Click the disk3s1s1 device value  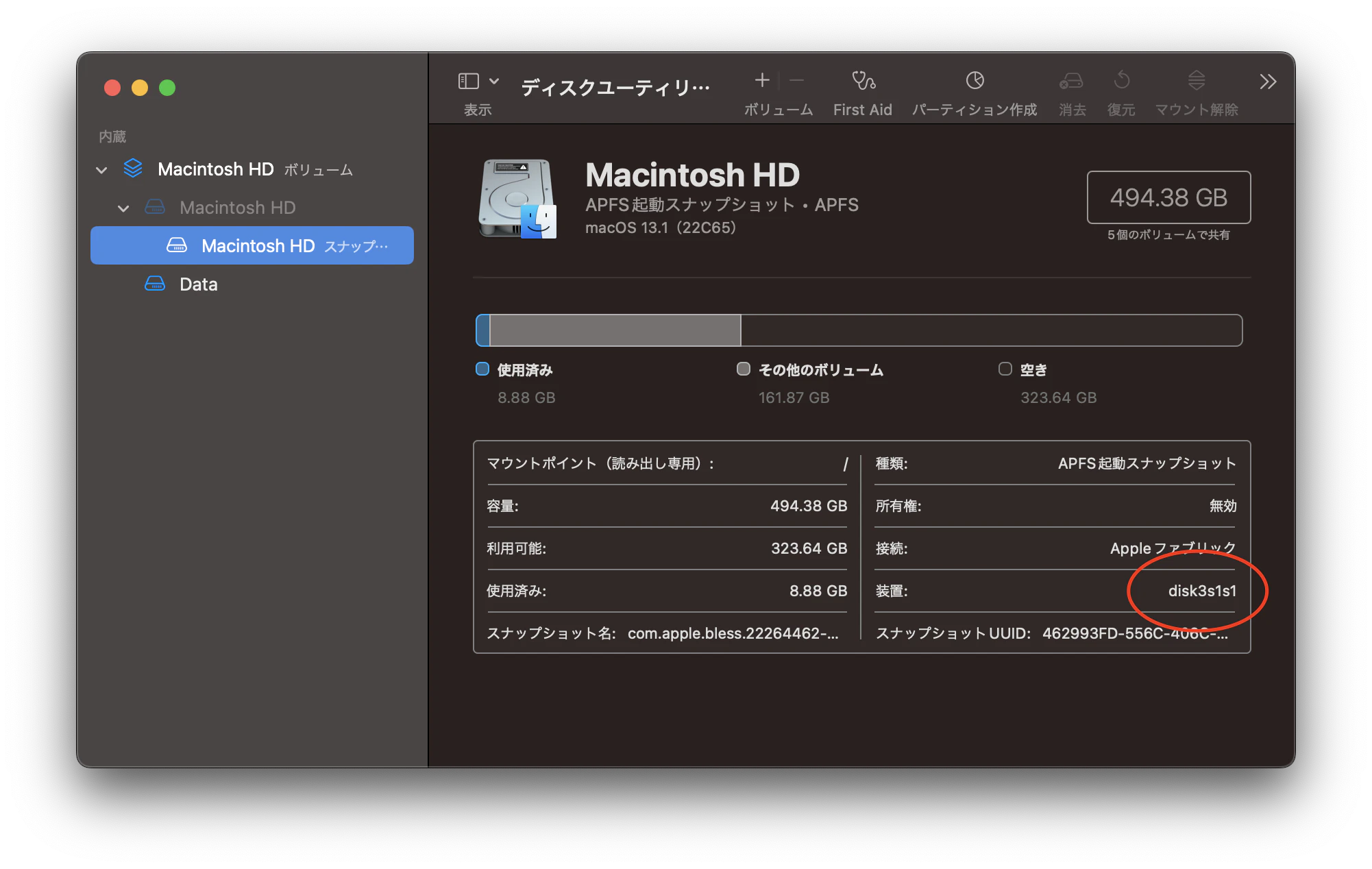click(1202, 591)
